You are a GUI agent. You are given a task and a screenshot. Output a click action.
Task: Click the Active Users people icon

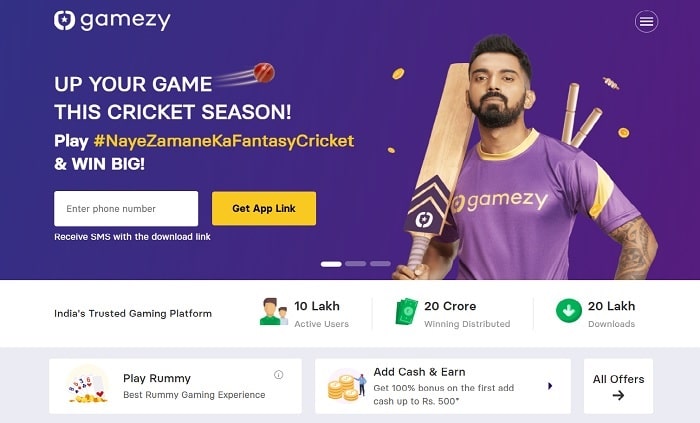273,311
